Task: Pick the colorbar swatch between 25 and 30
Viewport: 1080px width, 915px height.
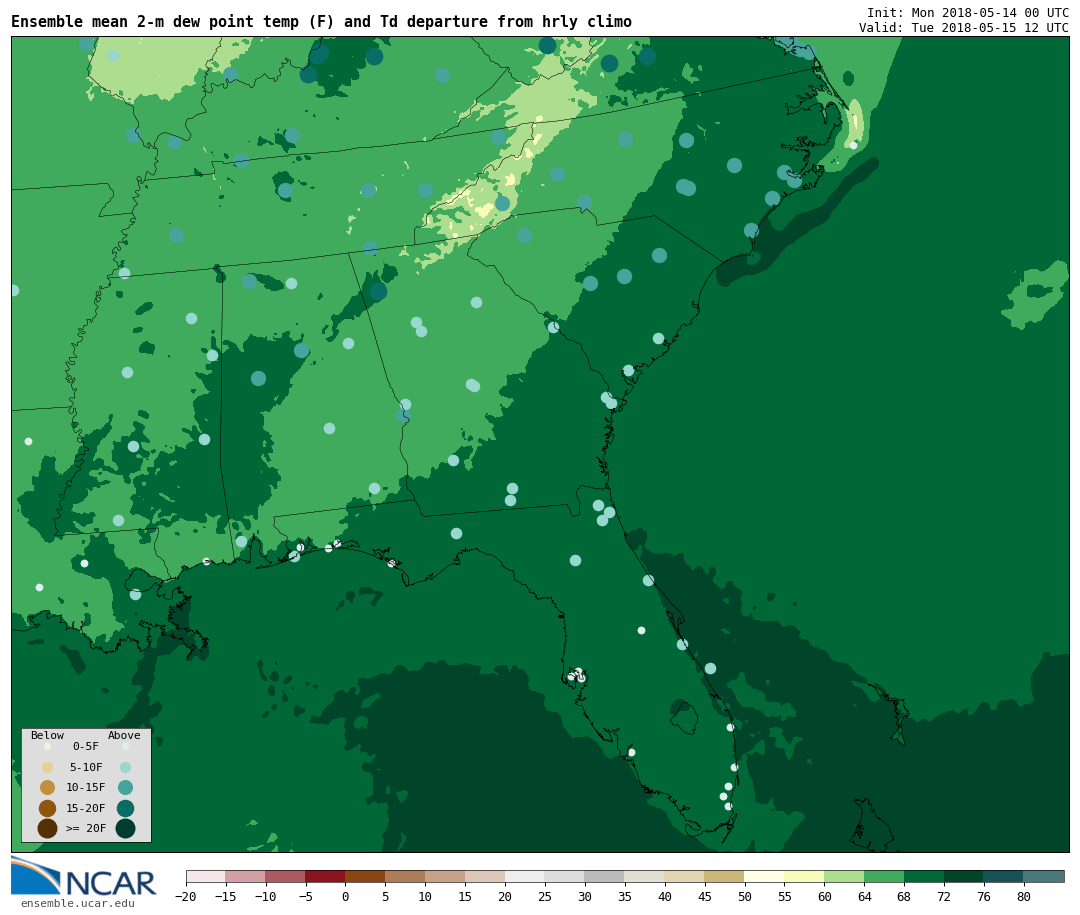Action: tap(565, 876)
